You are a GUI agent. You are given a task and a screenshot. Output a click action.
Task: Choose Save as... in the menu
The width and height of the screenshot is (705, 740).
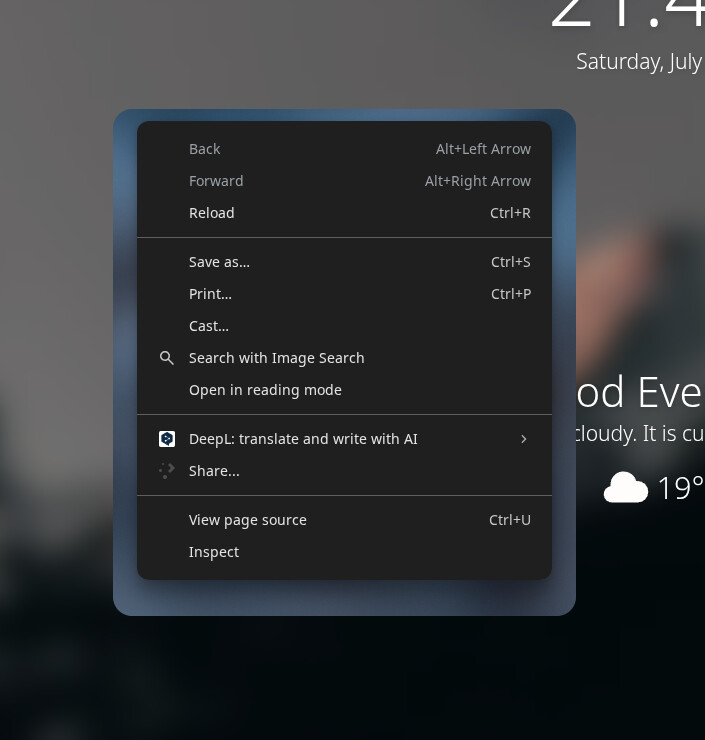[344, 262]
